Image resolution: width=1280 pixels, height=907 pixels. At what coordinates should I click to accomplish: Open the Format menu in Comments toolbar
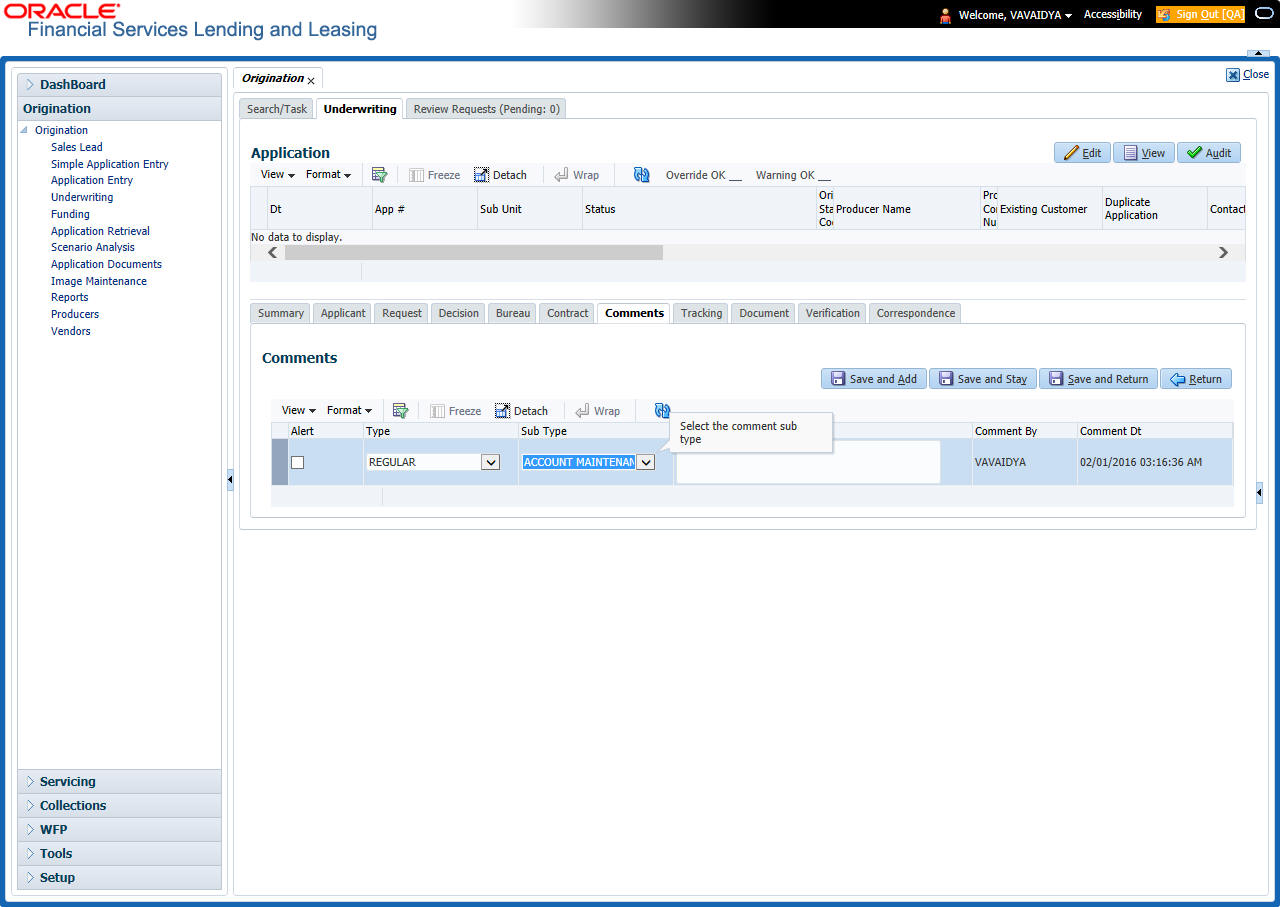(x=349, y=411)
